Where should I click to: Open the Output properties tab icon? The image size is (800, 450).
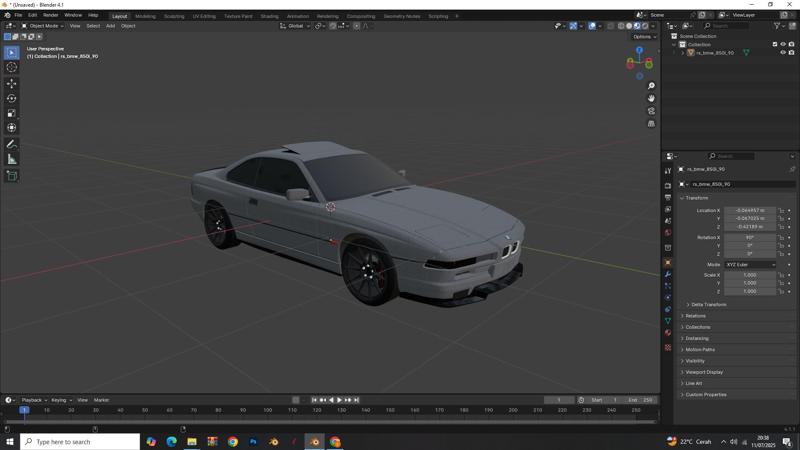click(x=668, y=197)
